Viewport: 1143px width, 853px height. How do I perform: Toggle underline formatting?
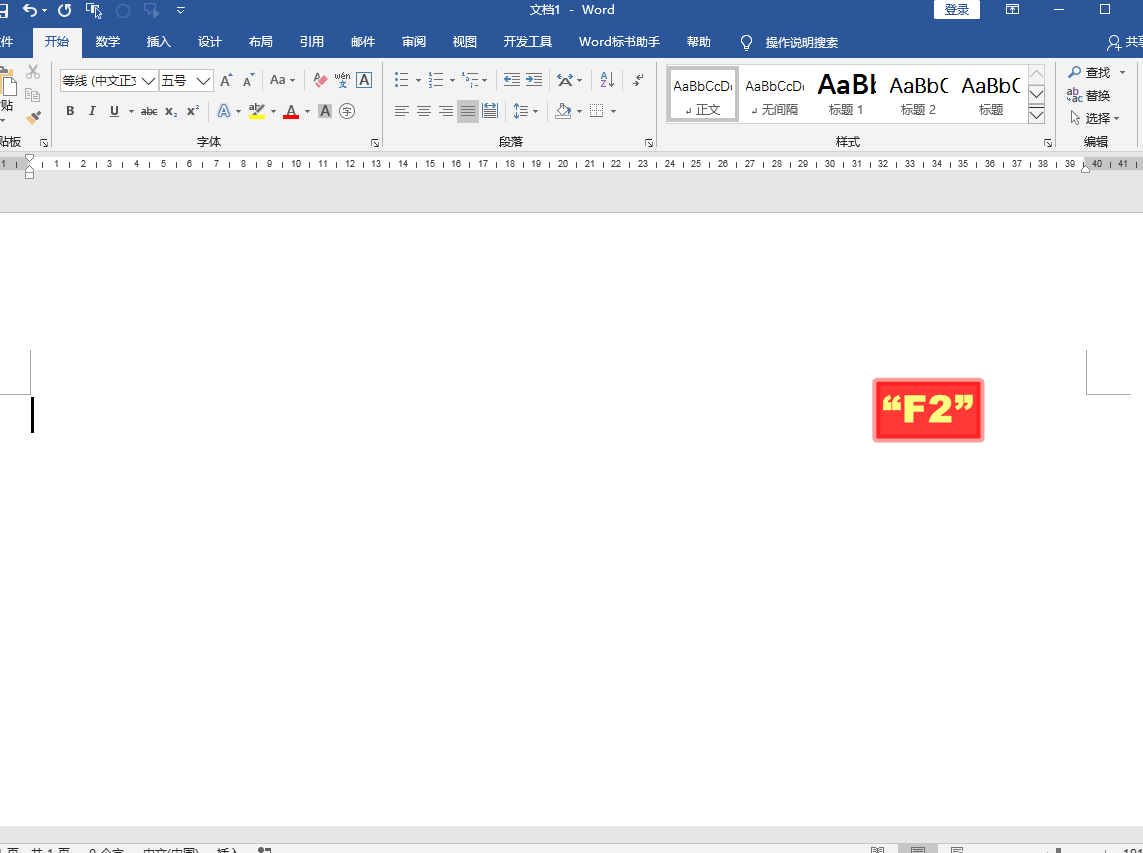coord(114,111)
